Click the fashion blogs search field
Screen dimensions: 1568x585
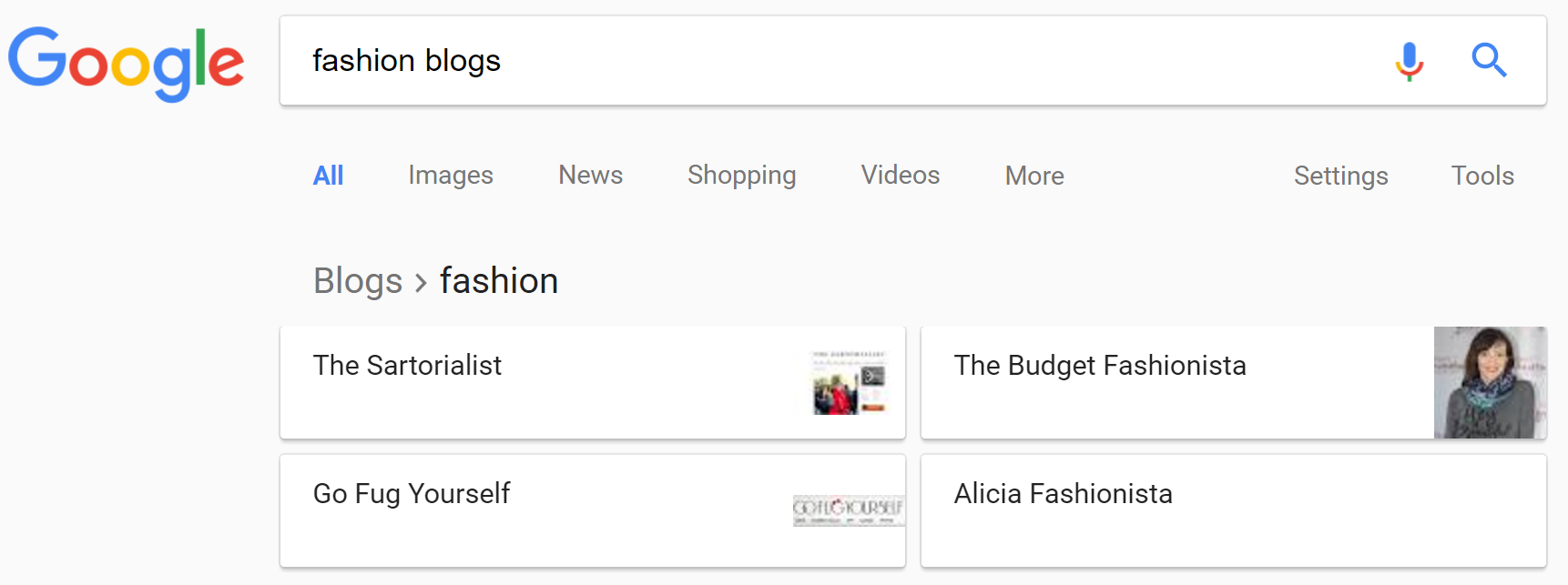820,61
